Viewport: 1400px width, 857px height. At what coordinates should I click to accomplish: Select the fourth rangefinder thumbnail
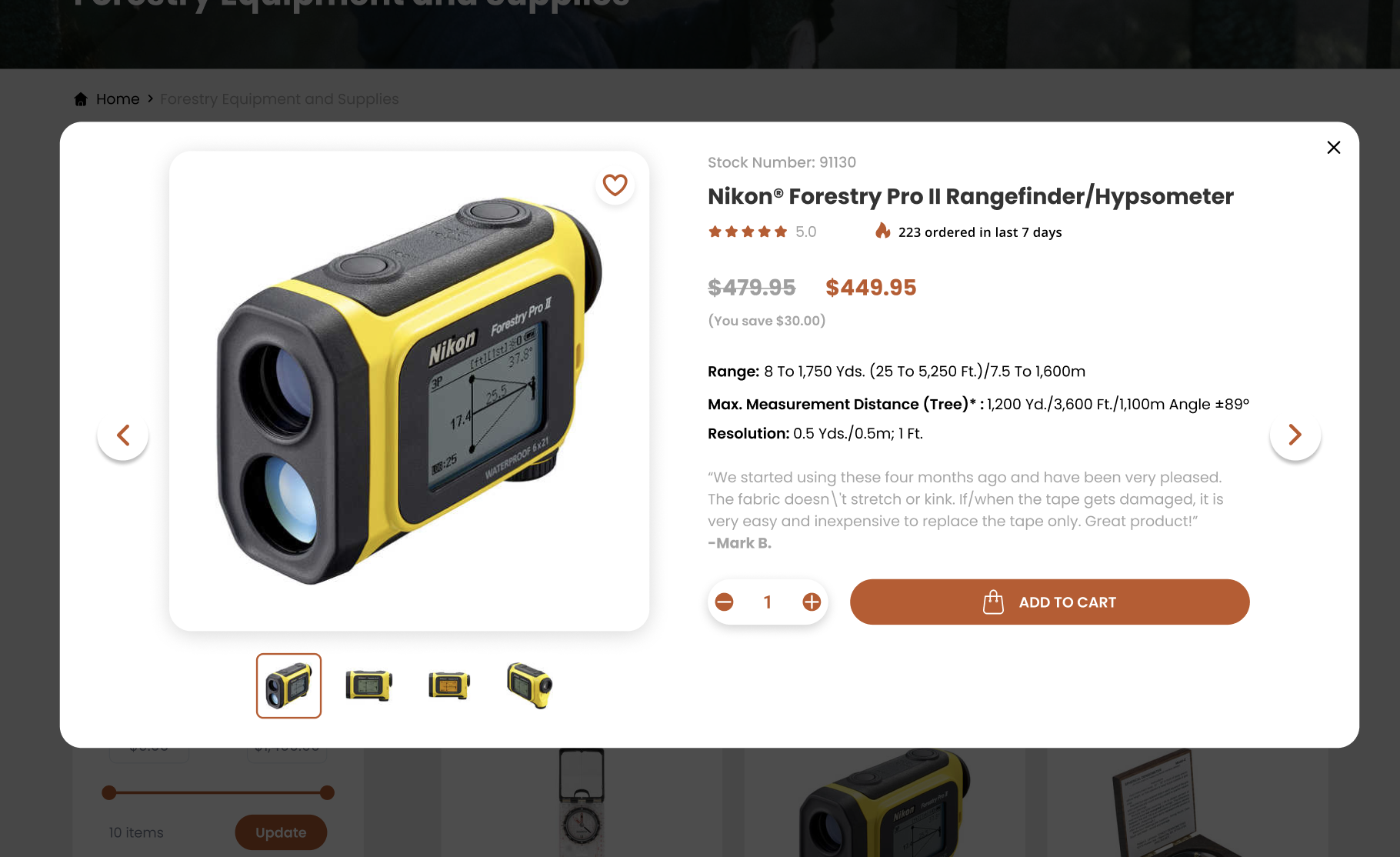[529, 685]
